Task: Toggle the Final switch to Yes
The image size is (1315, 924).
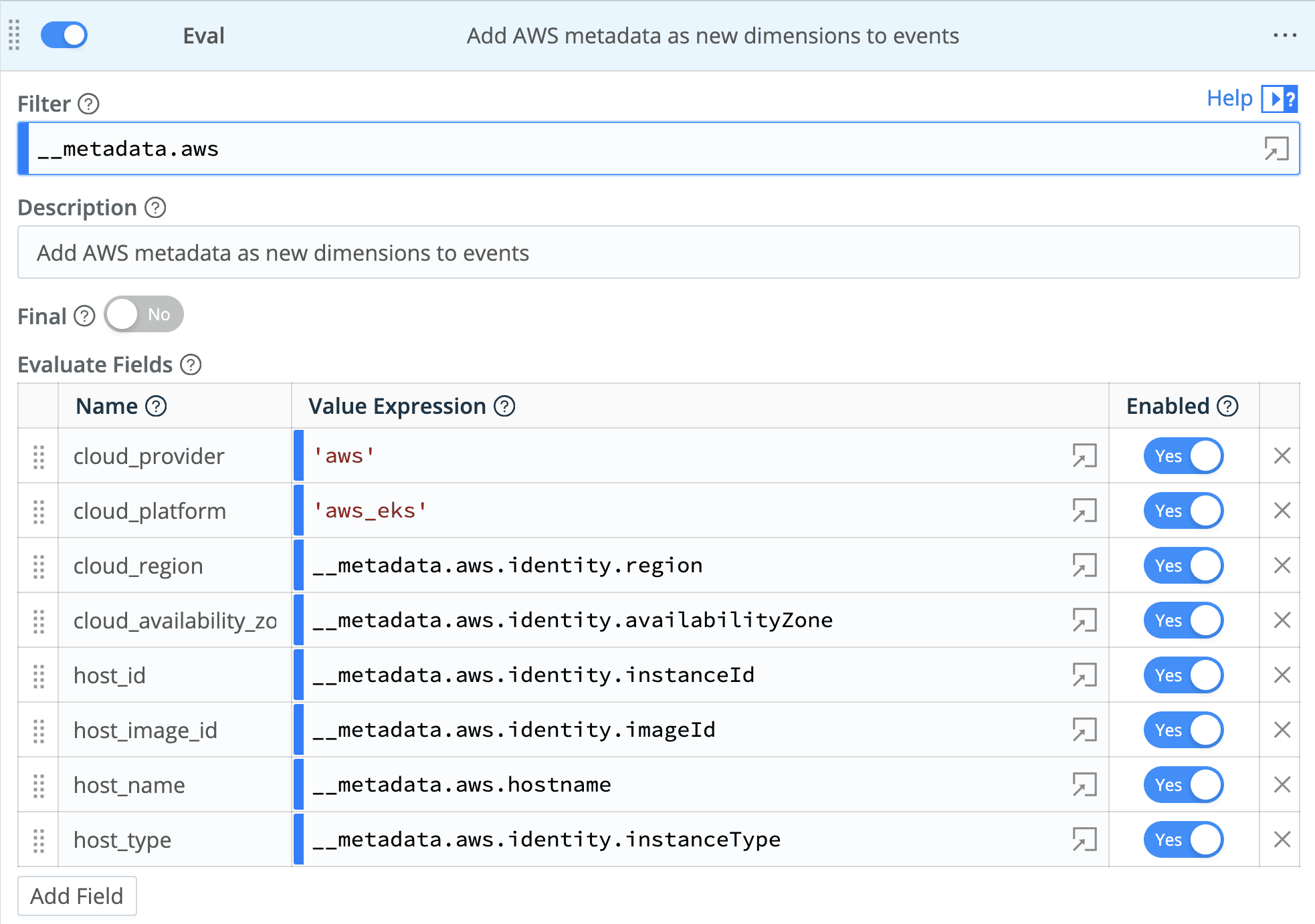Action: click(x=144, y=314)
